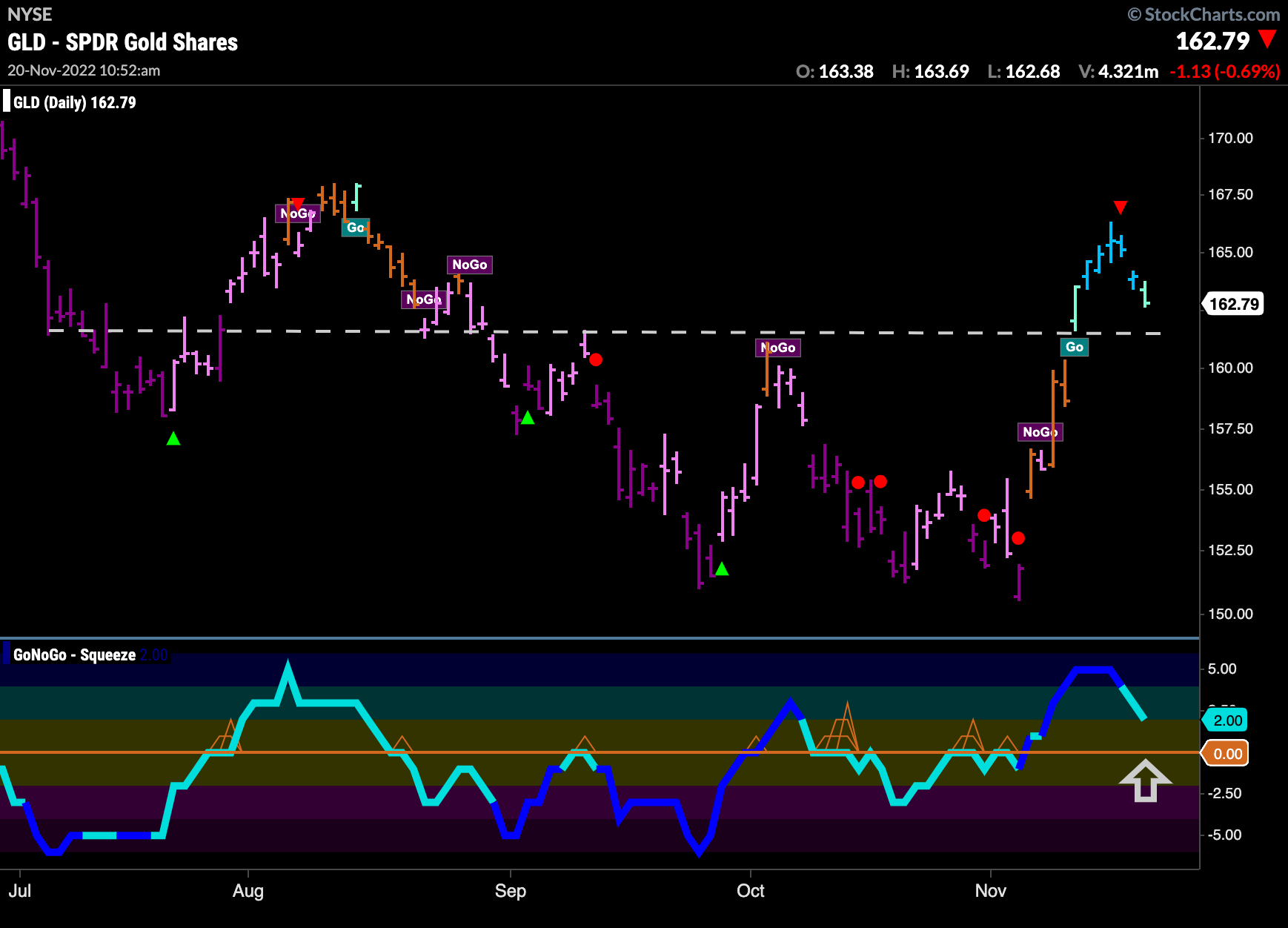Click the orange 0.00 zero line tag
Image resolution: width=1288 pixels, height=928 pixels.
click(x=1226, y=754)
